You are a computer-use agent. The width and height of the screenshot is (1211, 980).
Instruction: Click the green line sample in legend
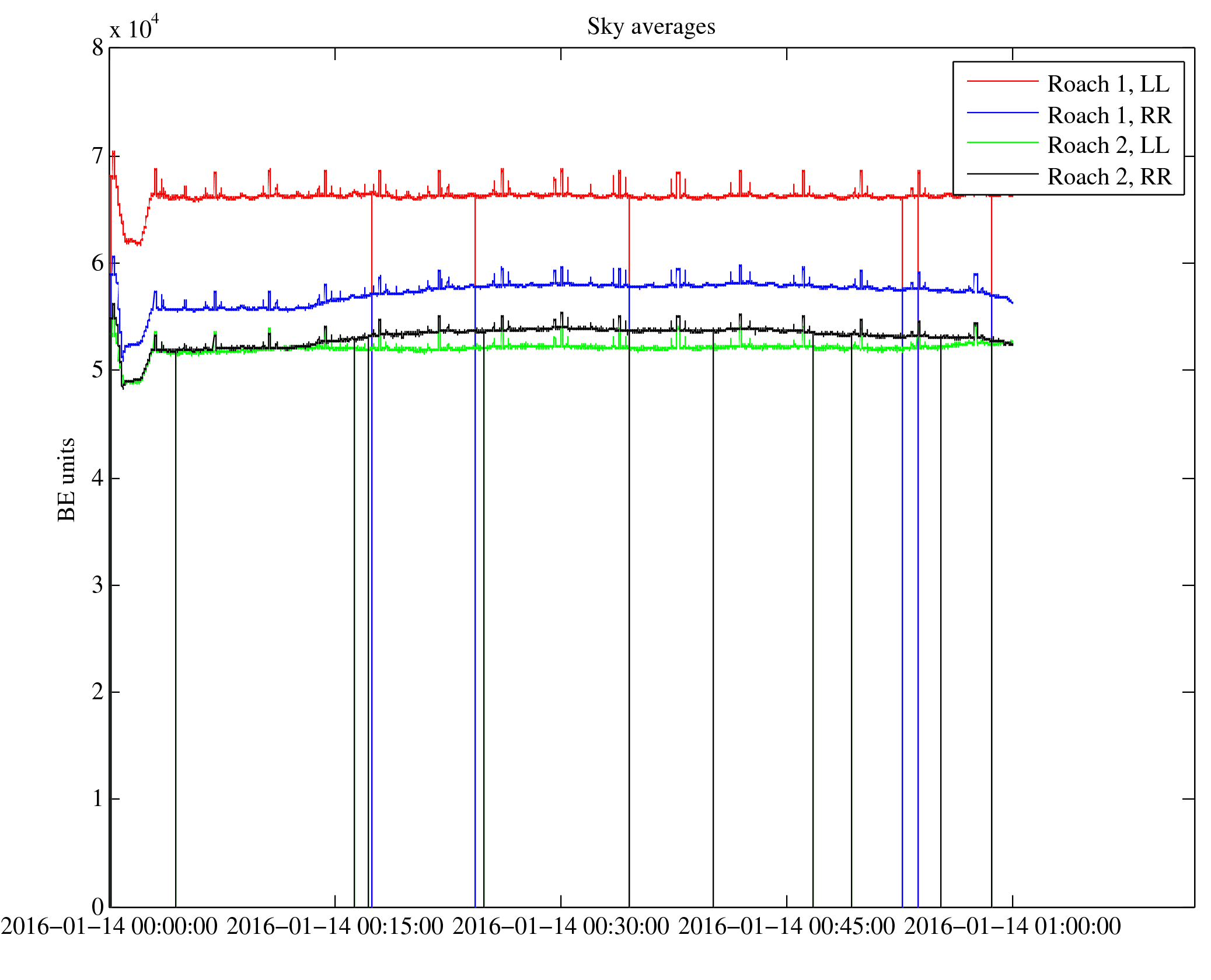click(x=1002, y=142)
